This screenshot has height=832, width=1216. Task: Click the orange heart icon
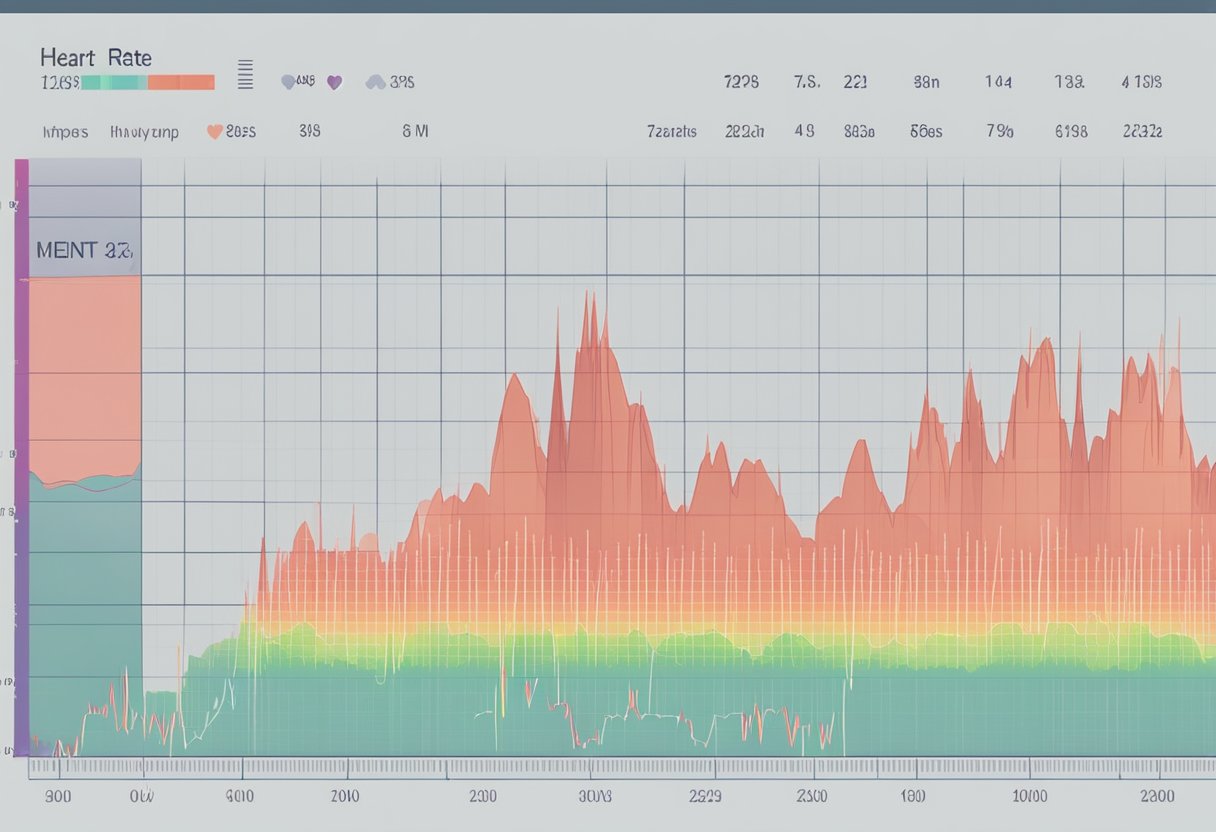click(213, 131)
